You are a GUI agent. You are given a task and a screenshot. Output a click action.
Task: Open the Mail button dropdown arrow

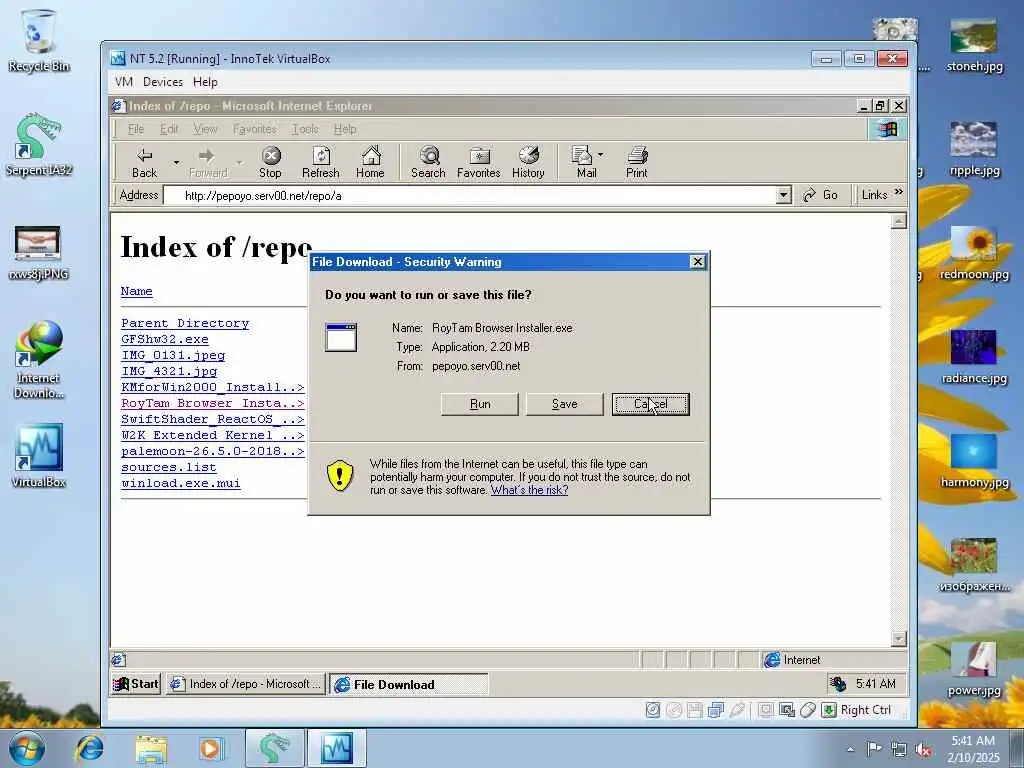pyautogui.click(x=601, y=155)
